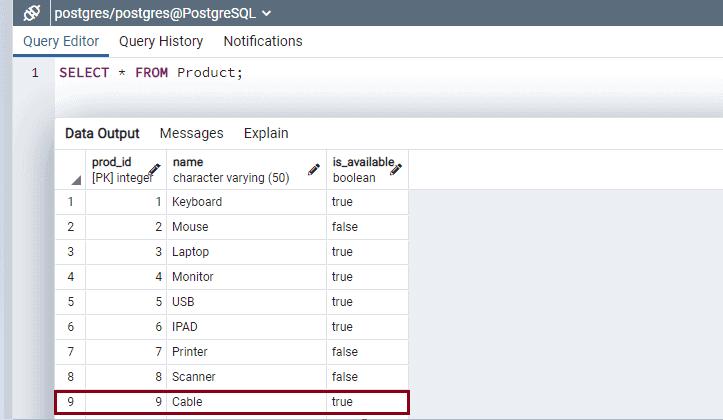Select row 9 containing Cable

tap(70, 402)
